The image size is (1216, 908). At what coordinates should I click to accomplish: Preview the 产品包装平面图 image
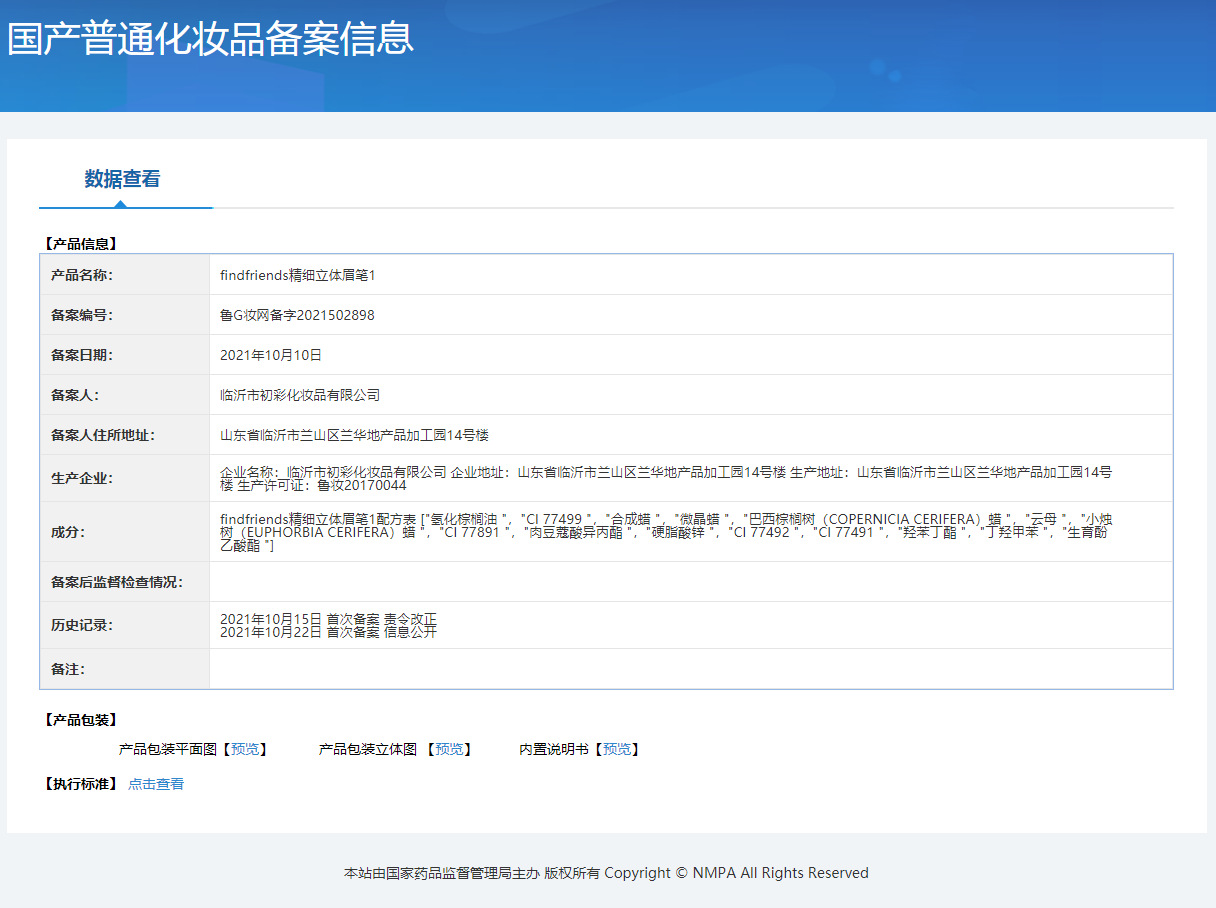tap(245, 749)
